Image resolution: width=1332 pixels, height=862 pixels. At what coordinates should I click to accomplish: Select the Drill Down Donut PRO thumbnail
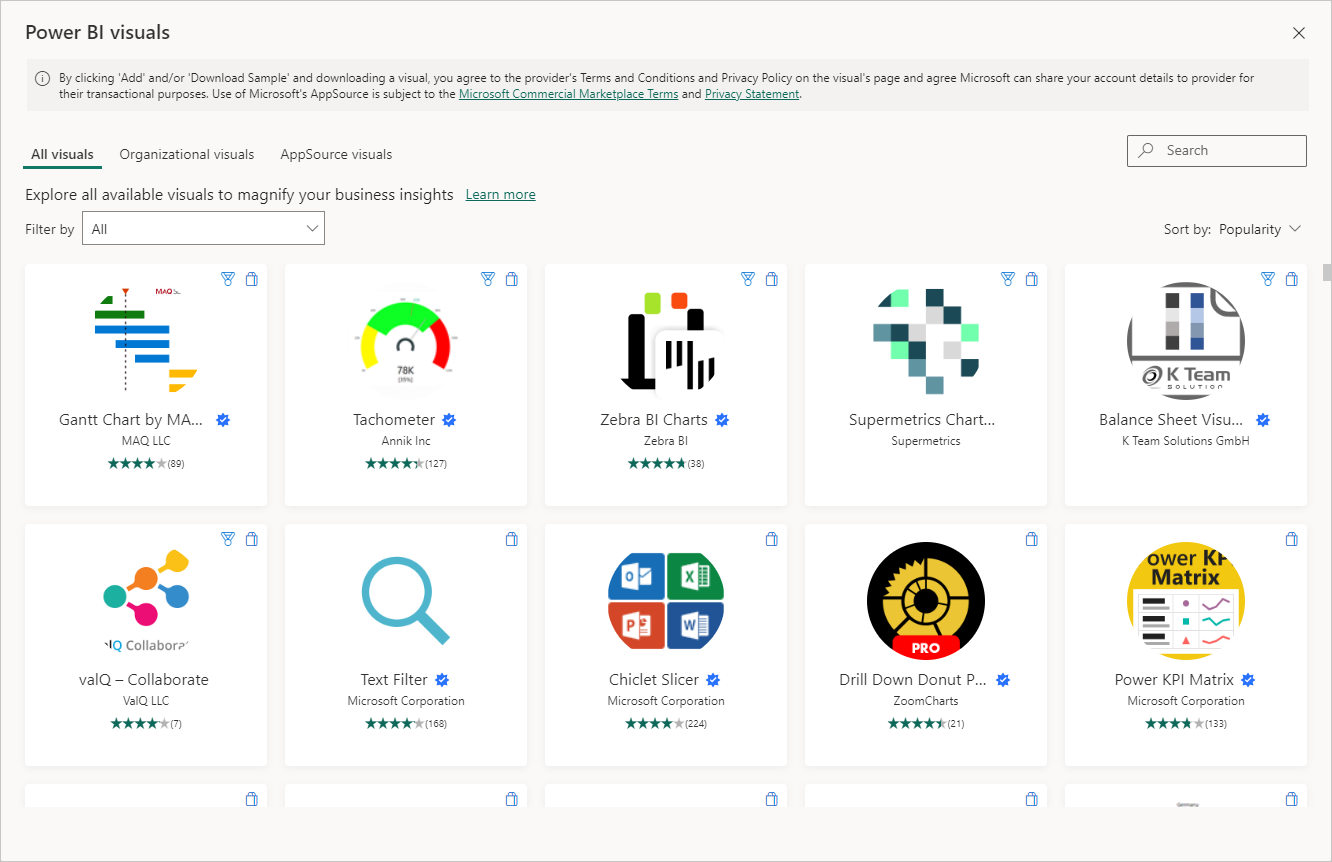(x=926, y=600)
